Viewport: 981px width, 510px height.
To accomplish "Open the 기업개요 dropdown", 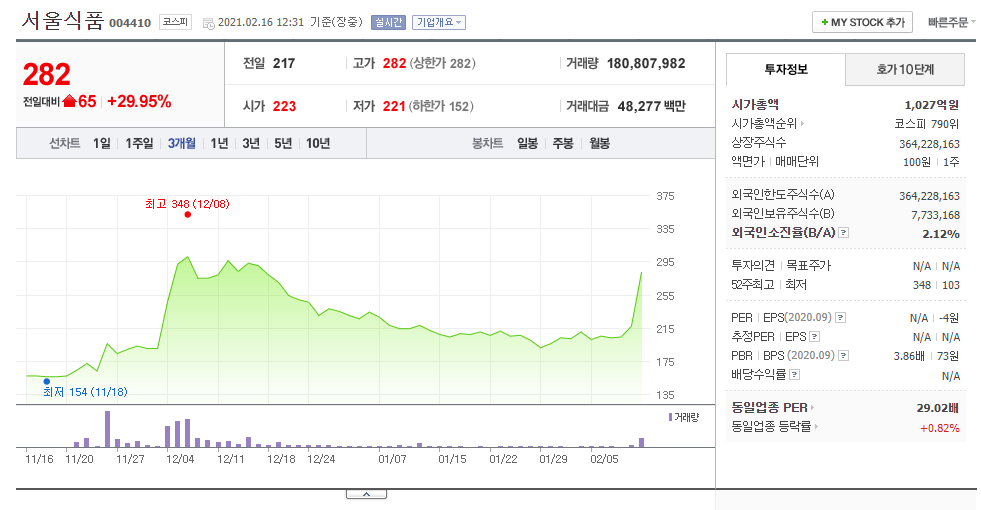I will pos(439,23).
